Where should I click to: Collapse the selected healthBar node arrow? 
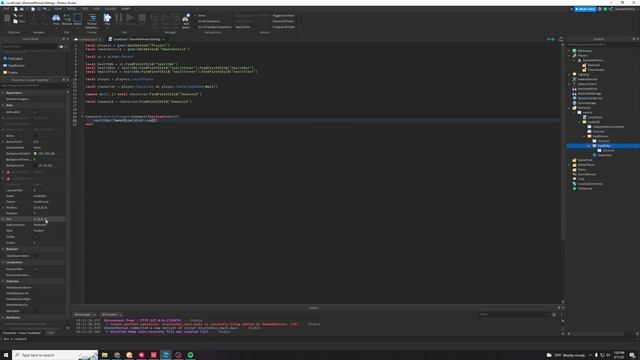pos(589,146)
